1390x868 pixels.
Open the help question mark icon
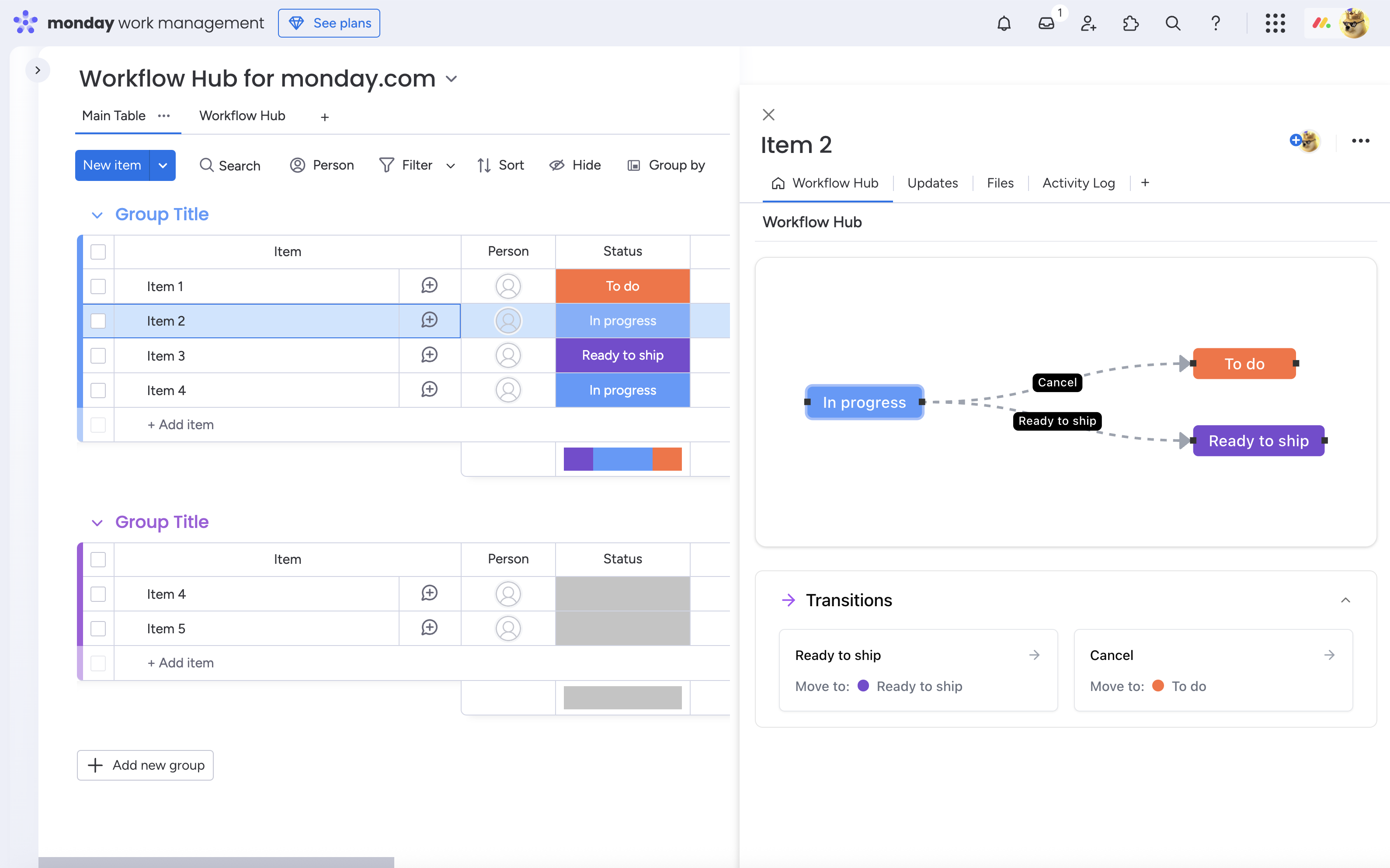click(1216, 24)
